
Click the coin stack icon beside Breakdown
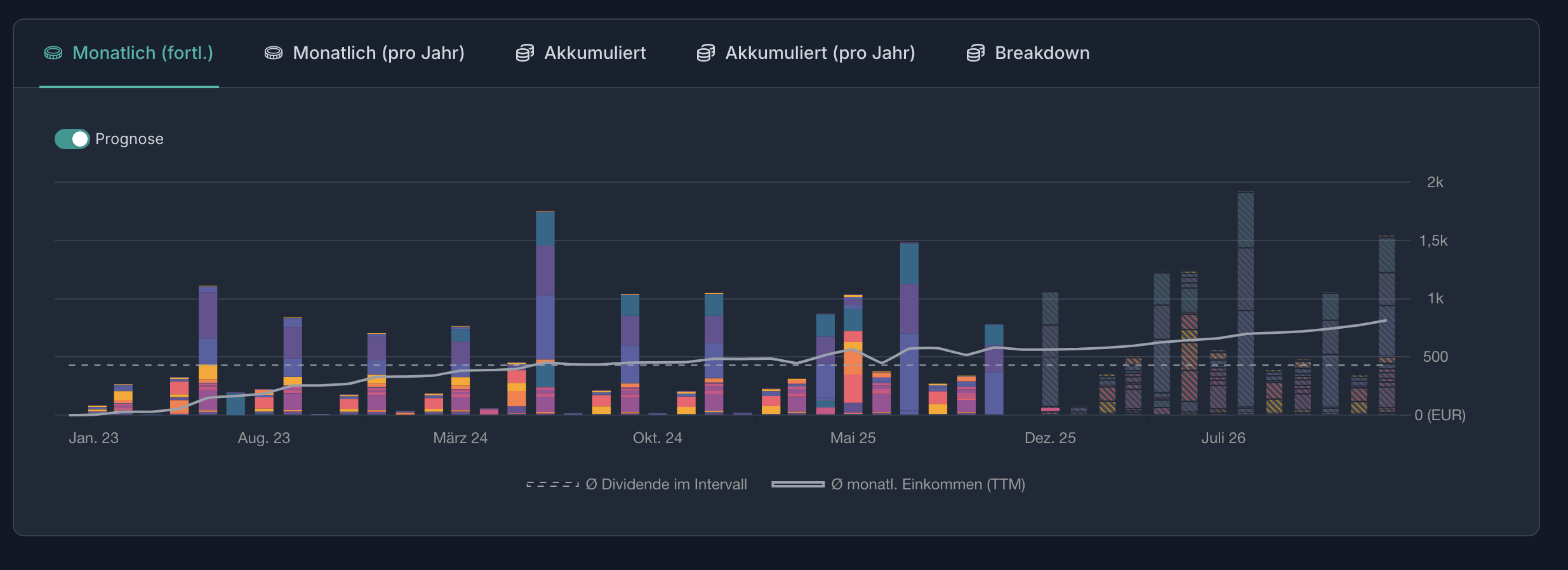tap(975, 53)
